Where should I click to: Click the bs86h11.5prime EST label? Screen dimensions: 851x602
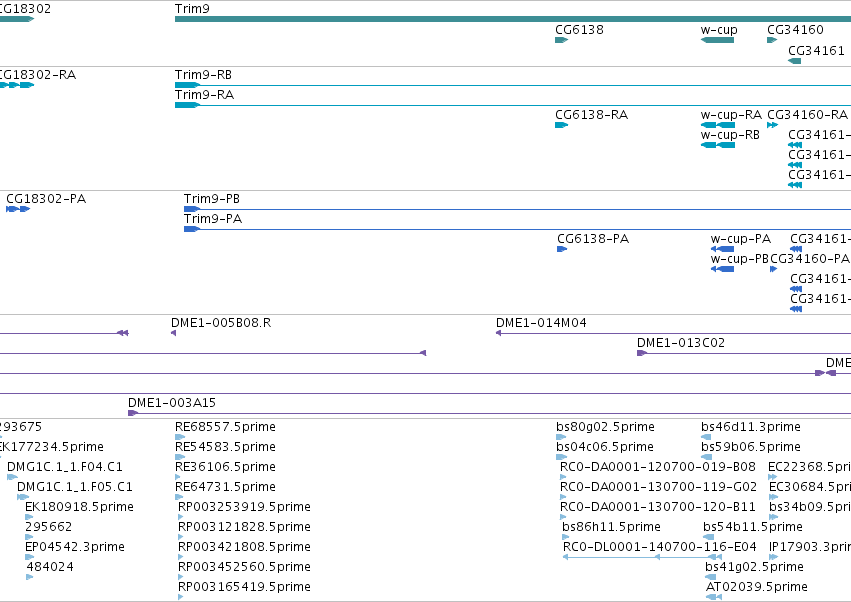(611, 528)
